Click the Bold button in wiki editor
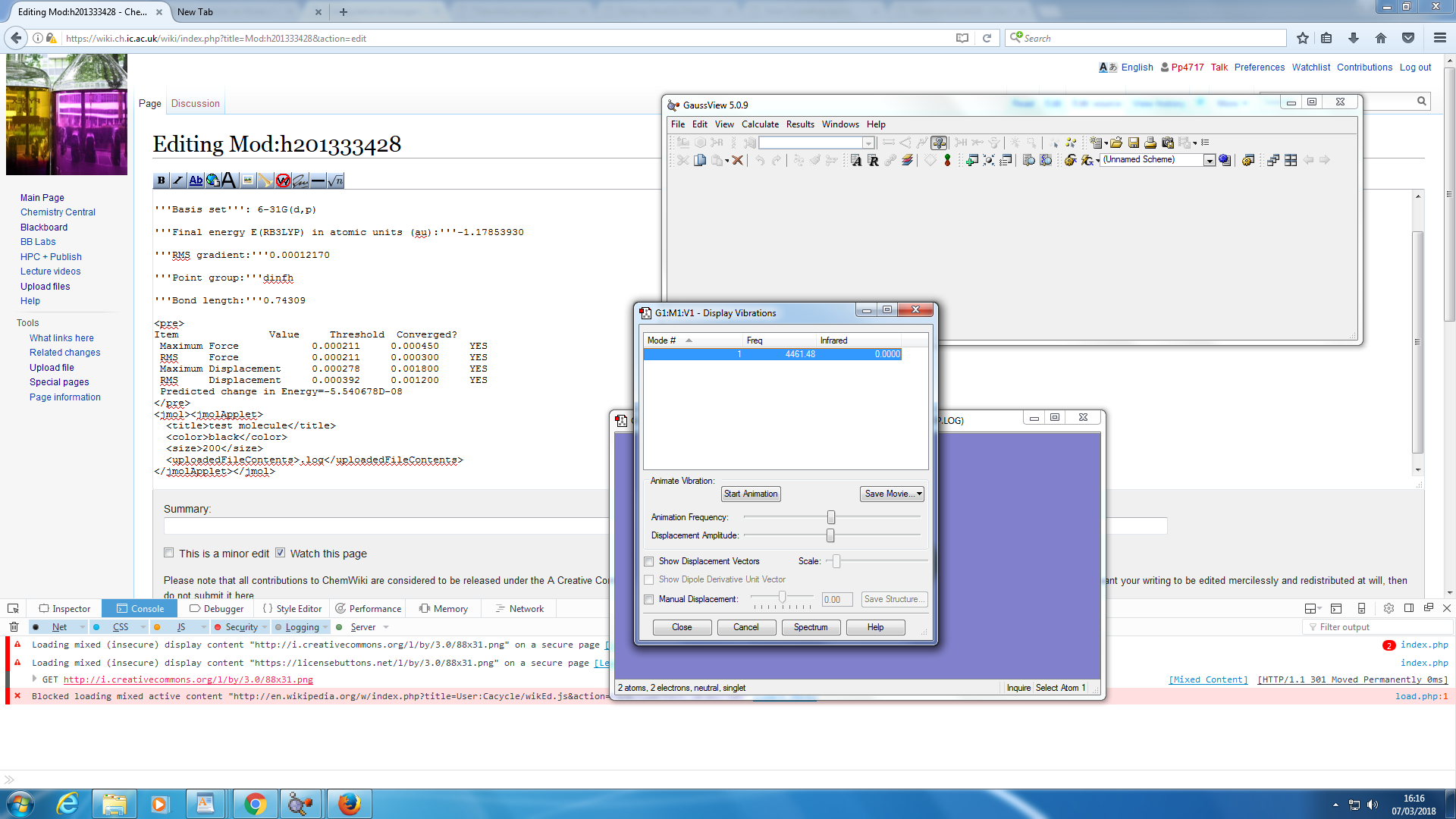1456x819 pixels. pos(161,180)
